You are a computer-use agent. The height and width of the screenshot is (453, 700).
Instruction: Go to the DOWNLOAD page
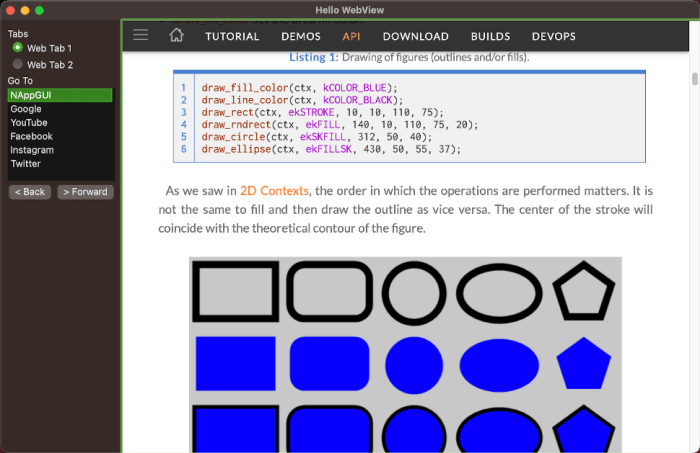pyautogui.click(x=415, y=36)
